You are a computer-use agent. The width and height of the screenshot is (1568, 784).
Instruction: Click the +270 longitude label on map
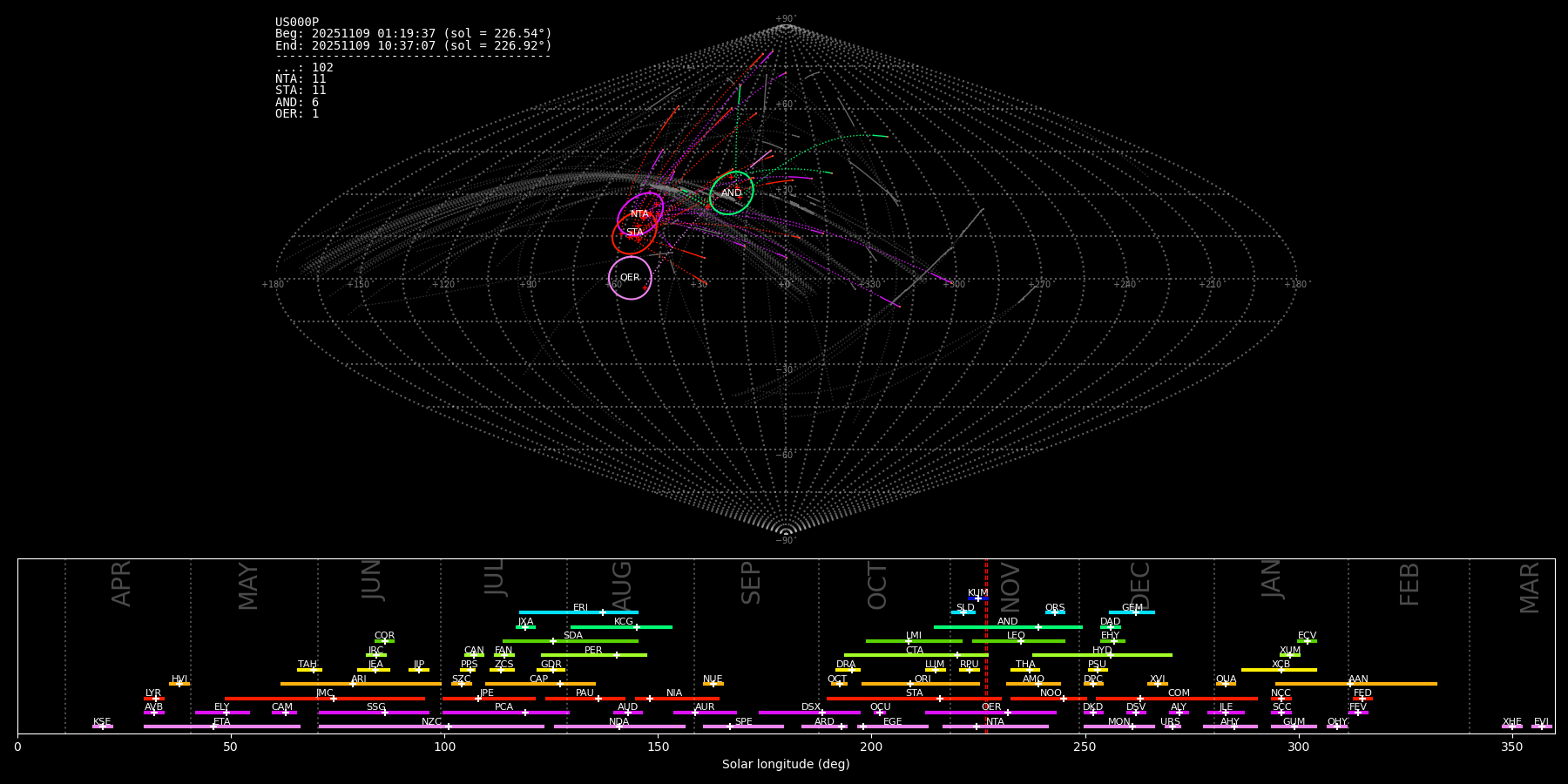(x=1039, y=285)
